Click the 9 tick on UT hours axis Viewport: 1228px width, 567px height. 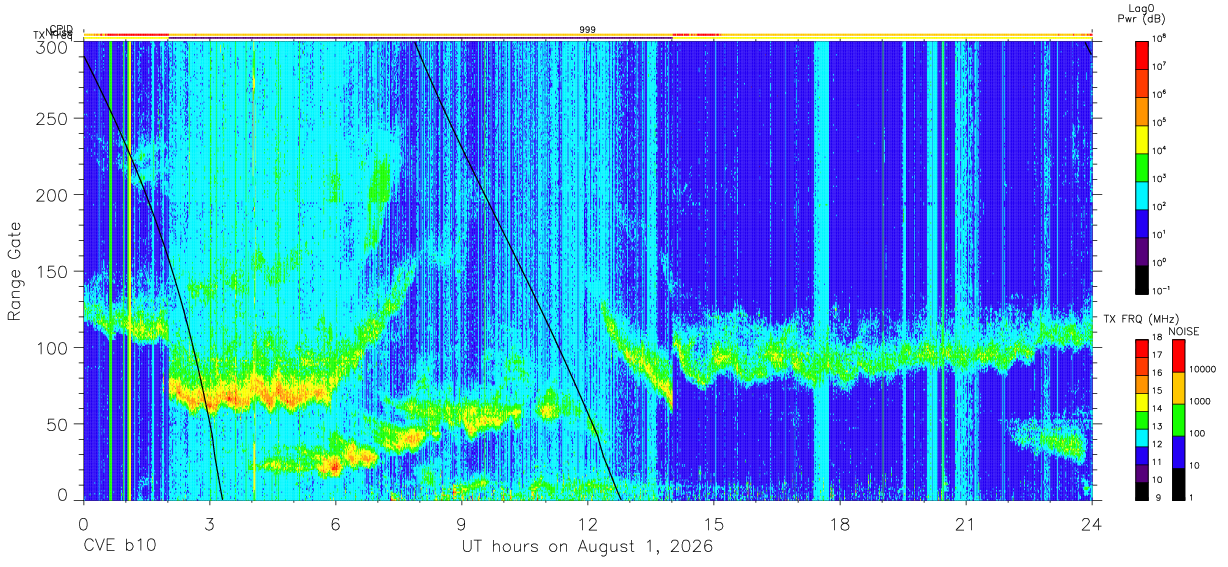[462, 523]
